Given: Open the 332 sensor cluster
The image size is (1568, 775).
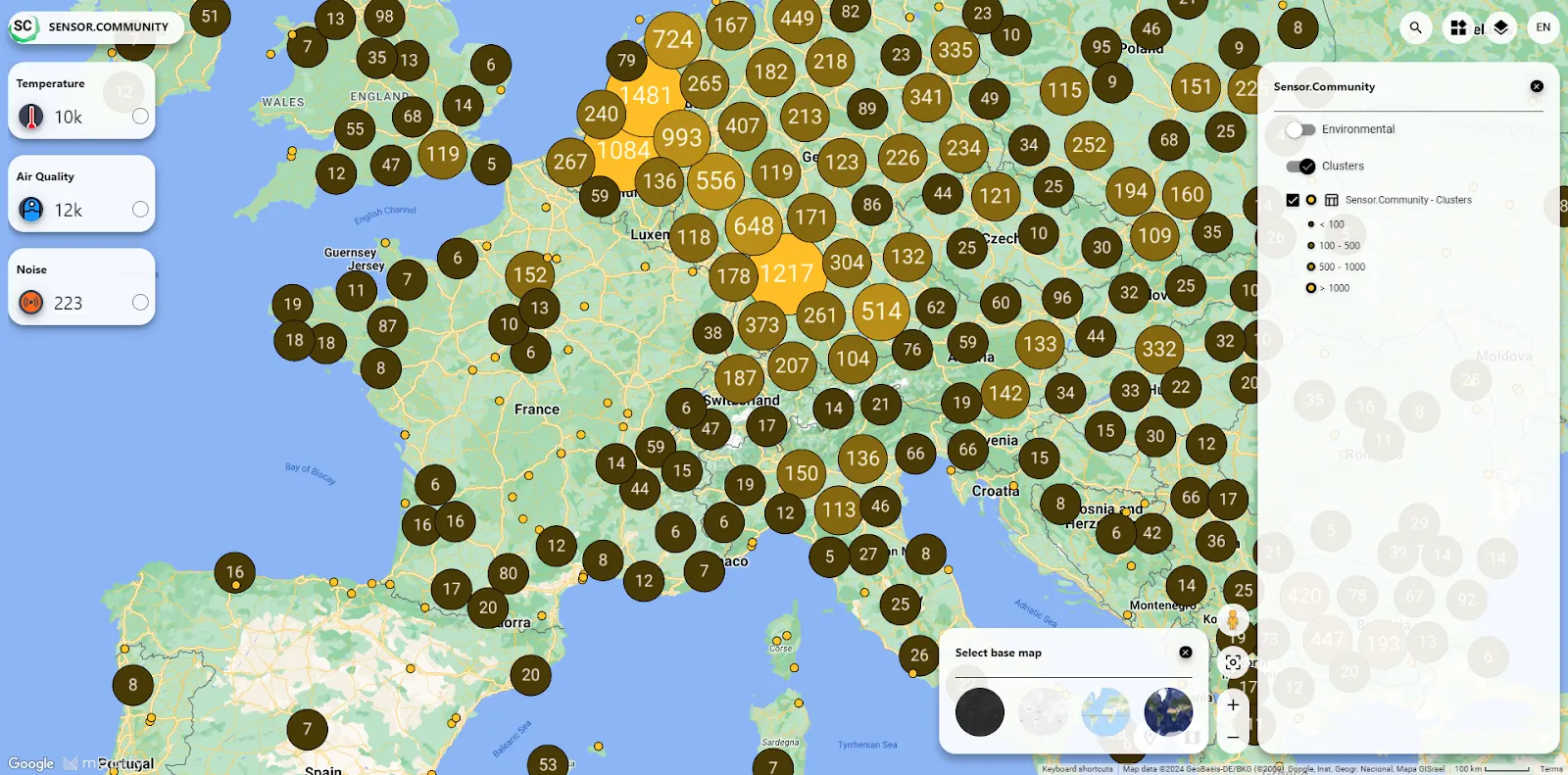Looking at the screenshot, I should (1159, 350).
